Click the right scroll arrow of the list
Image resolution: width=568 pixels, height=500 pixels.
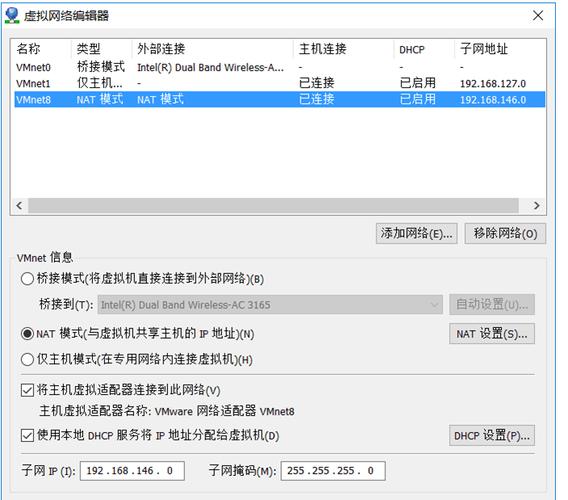[x=536, y=206]
